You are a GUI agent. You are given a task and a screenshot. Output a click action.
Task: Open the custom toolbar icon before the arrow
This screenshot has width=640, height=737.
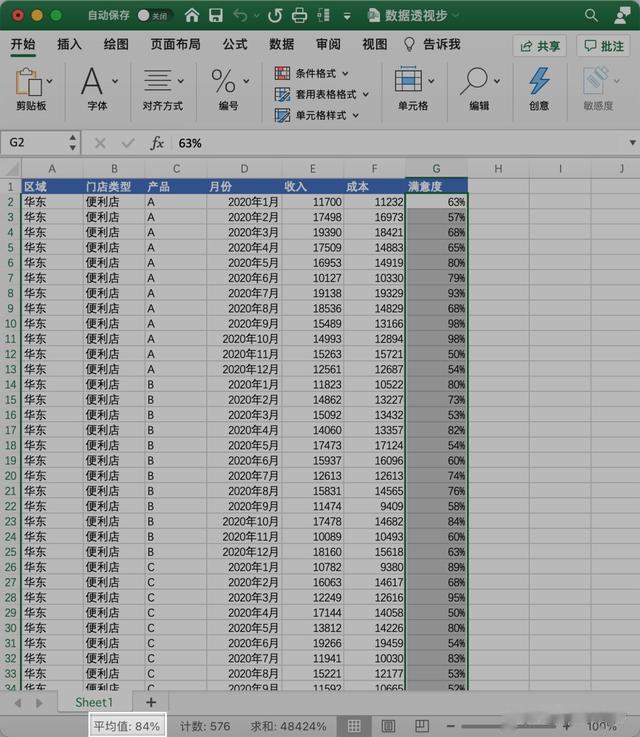[x=323, y=16]
